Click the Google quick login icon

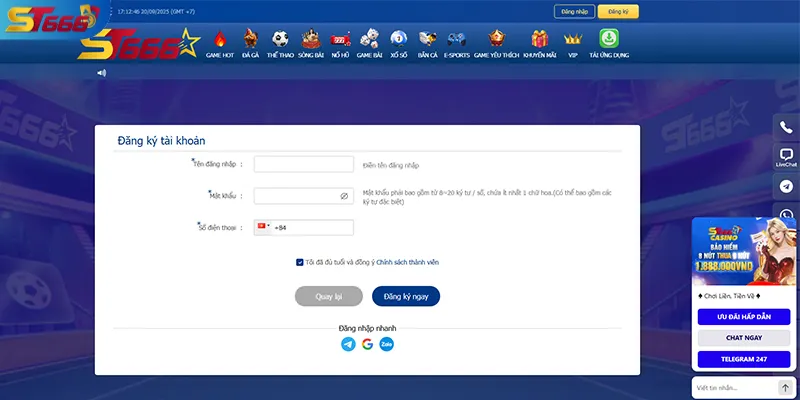pos(367,344)
